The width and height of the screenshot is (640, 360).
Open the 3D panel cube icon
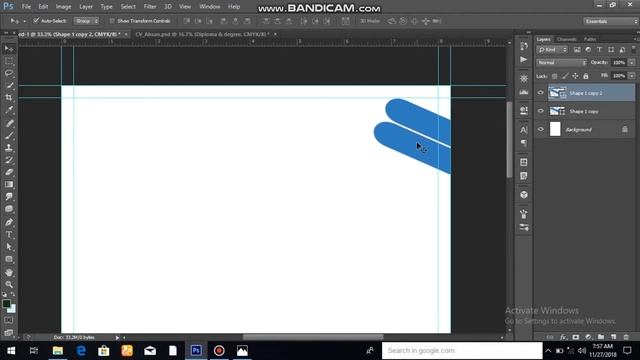524,195
